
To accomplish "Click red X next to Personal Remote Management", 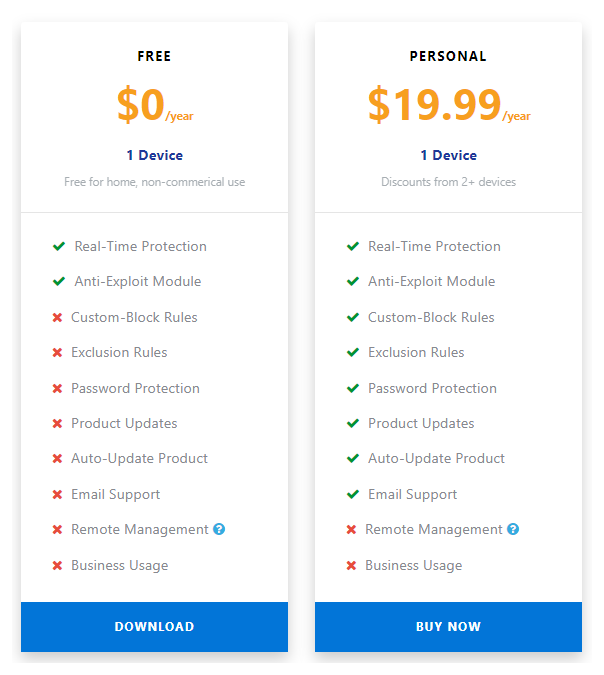I will [x=351, y=530].
